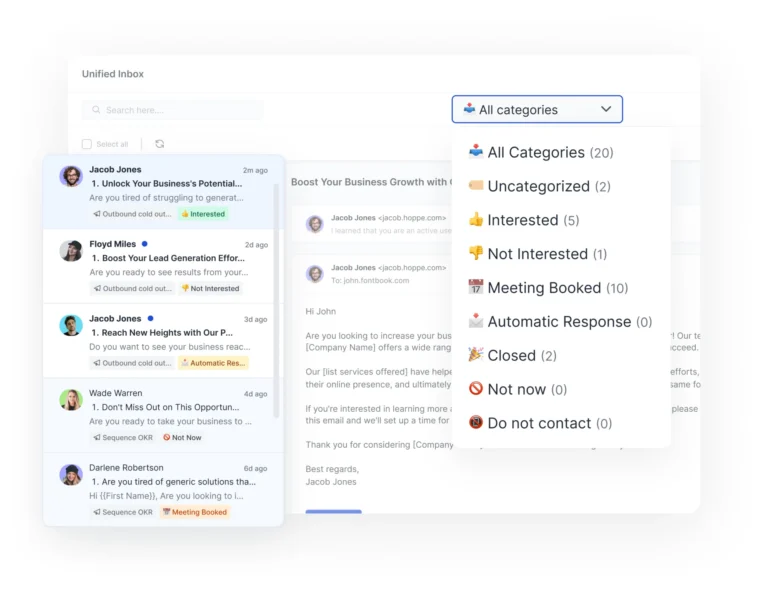Click the search magnifier icon
Image resolution: width=768 pixels, height=594 pixels.
[x=97, y=110]
